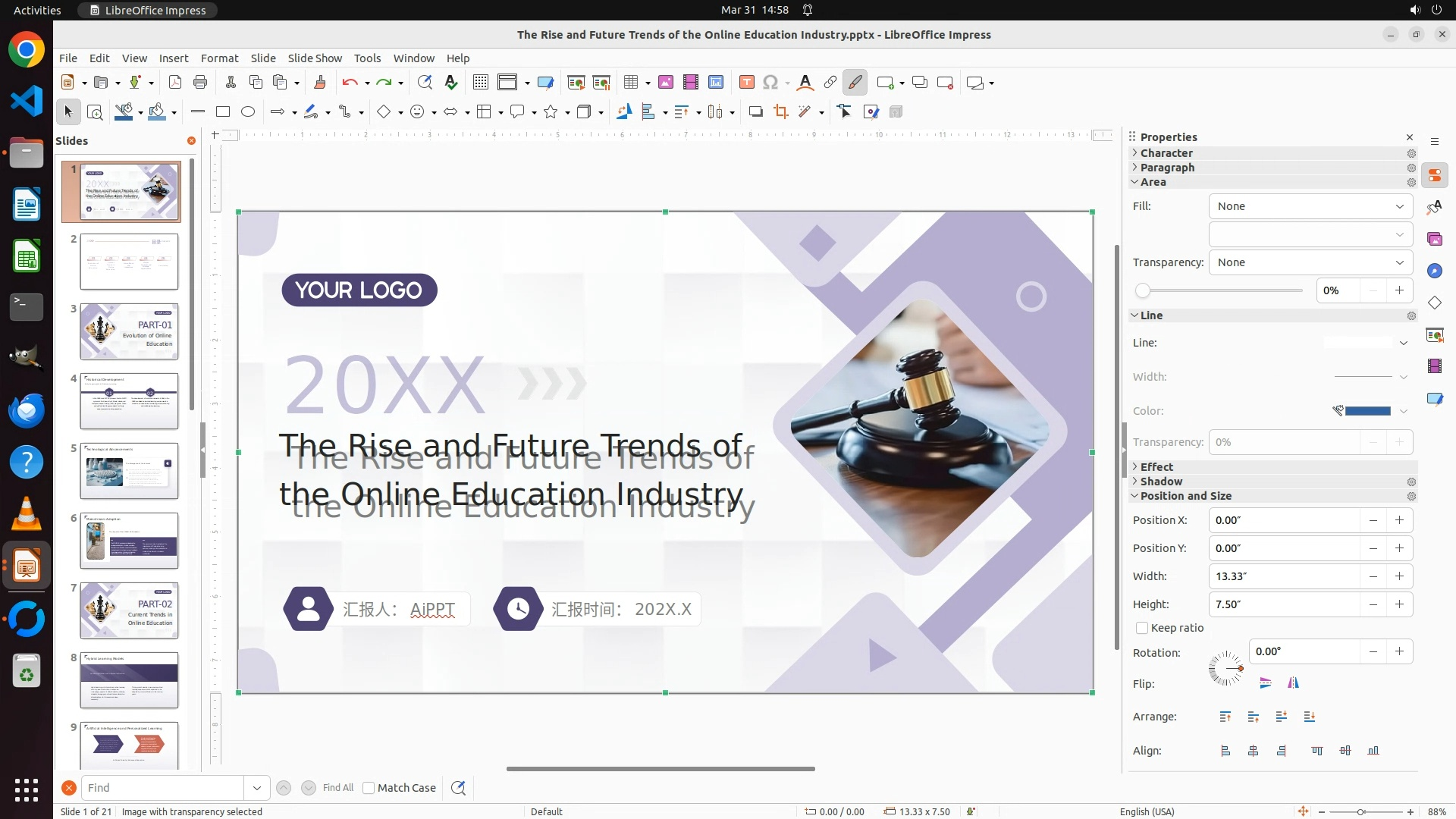
Task: Click the blue line Color swatch
Action: coord(1367,411)
